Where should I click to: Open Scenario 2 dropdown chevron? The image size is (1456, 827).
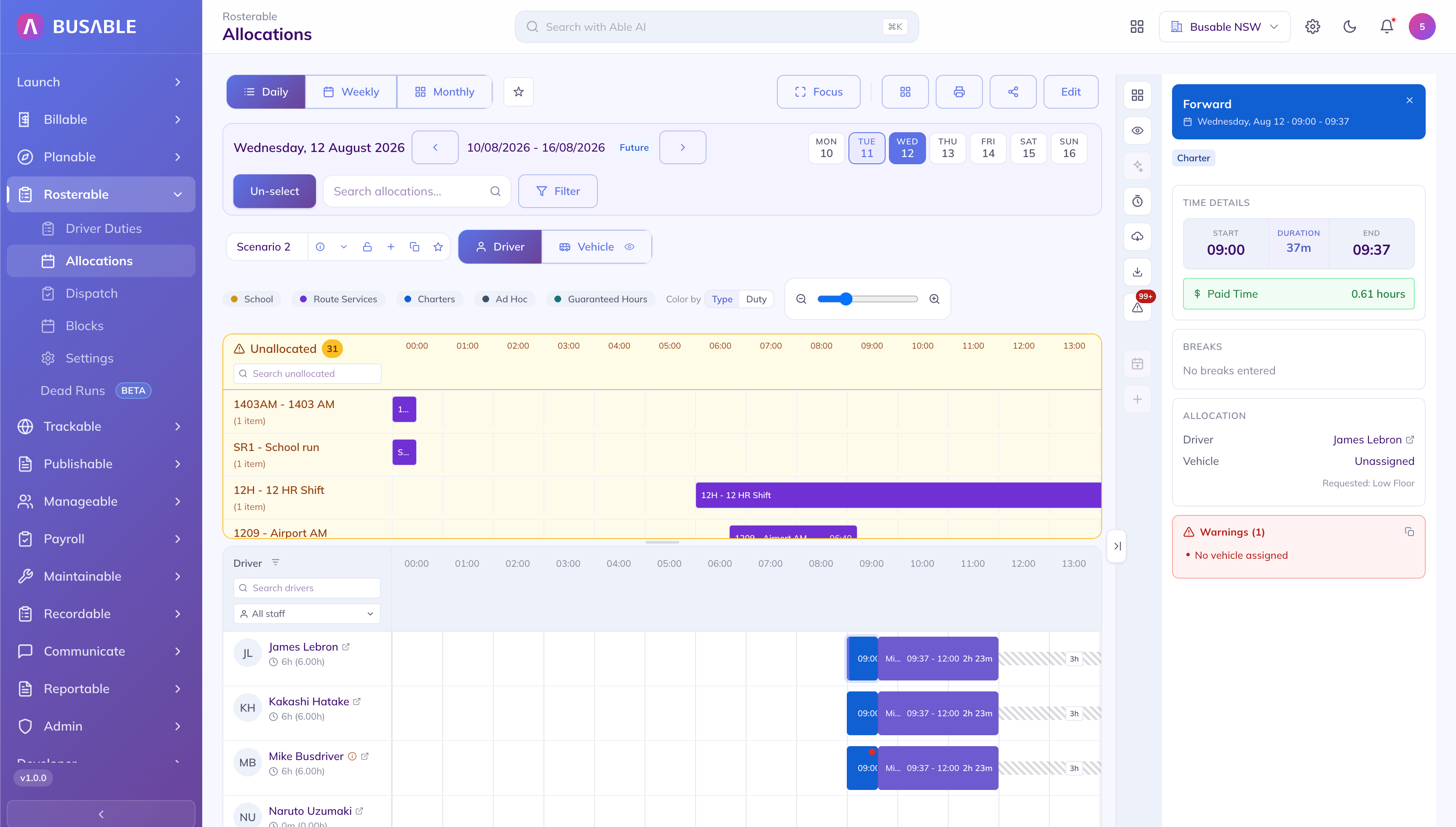coord(343,246)
